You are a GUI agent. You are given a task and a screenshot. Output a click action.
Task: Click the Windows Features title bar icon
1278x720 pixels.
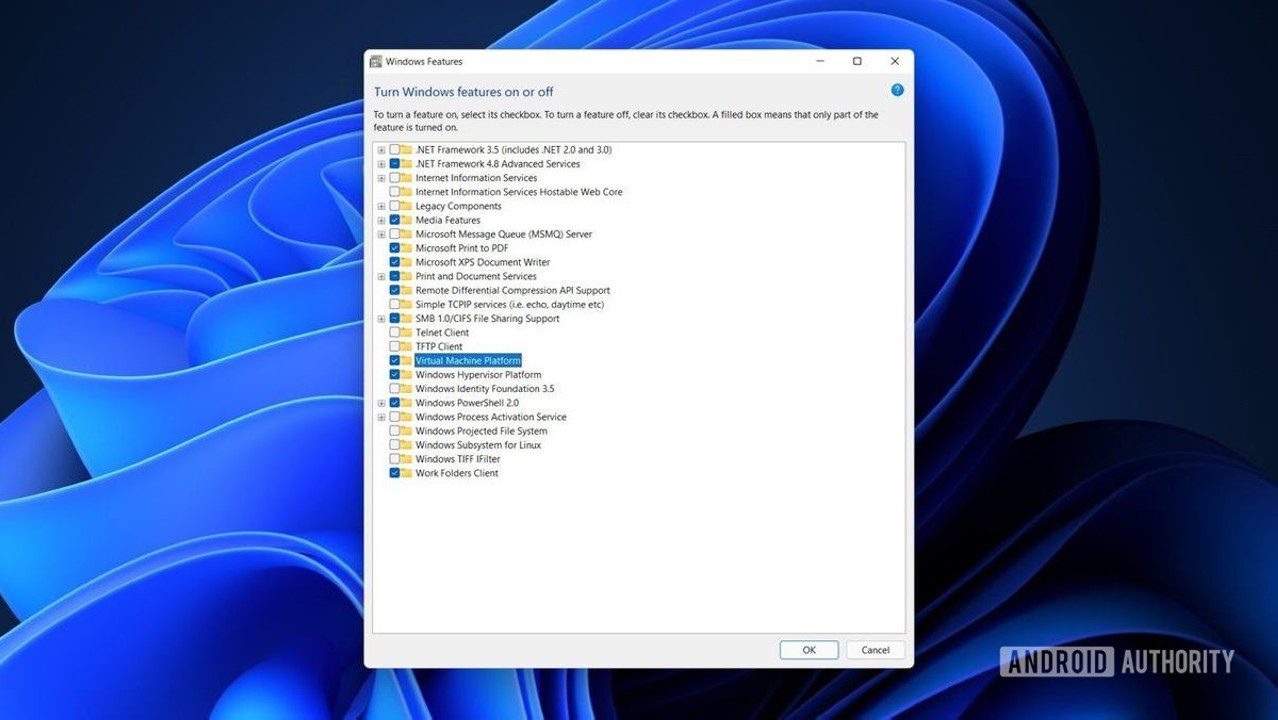pyautogui.click(x=376, y=62)
